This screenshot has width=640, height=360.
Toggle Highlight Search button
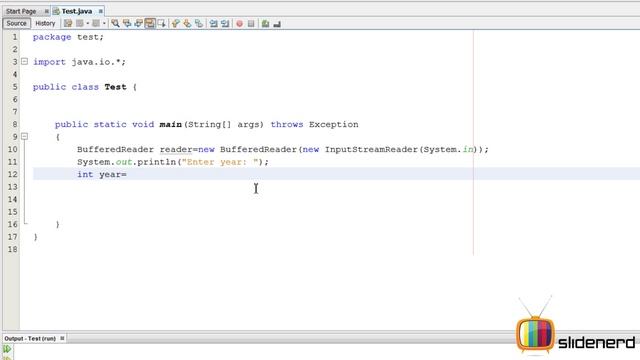[x=150, y=24]
